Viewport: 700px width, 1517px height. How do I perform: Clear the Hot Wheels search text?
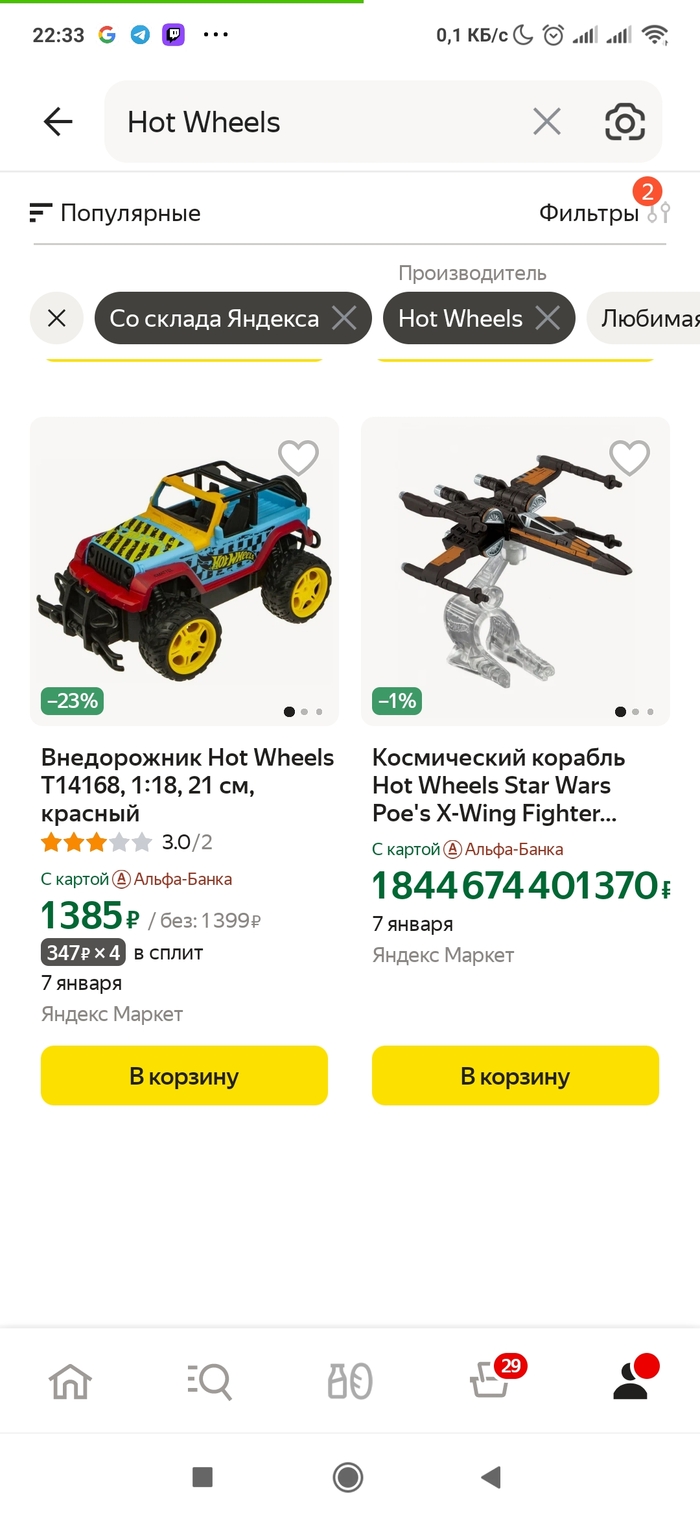point(547,122)
